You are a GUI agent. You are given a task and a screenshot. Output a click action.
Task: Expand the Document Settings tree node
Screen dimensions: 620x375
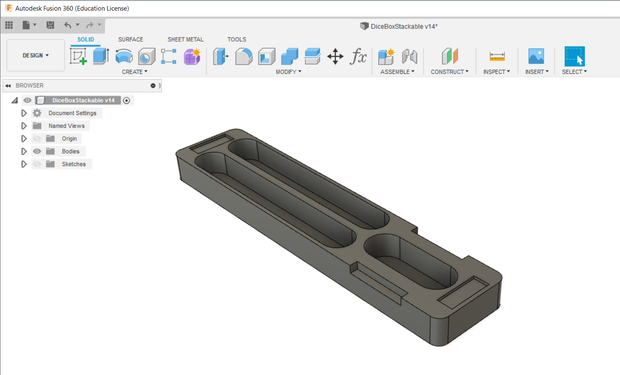(24, 113)
